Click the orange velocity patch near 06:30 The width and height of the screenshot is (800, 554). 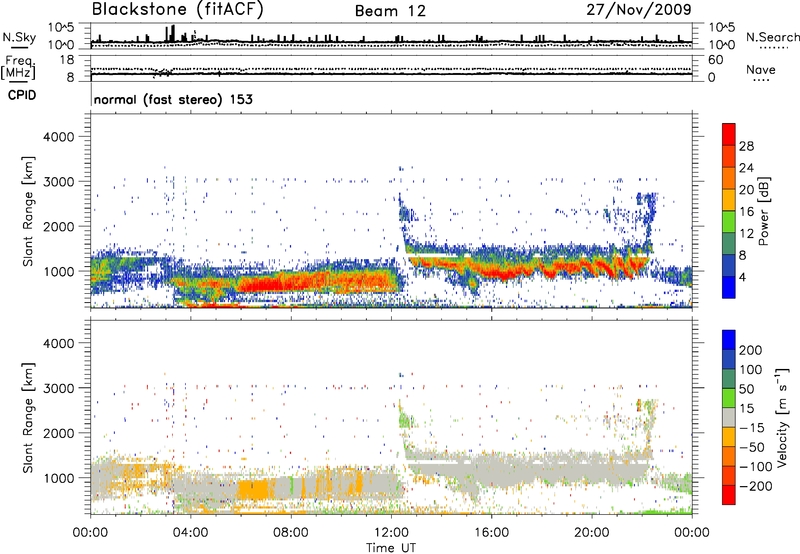(x=254, y=490)
